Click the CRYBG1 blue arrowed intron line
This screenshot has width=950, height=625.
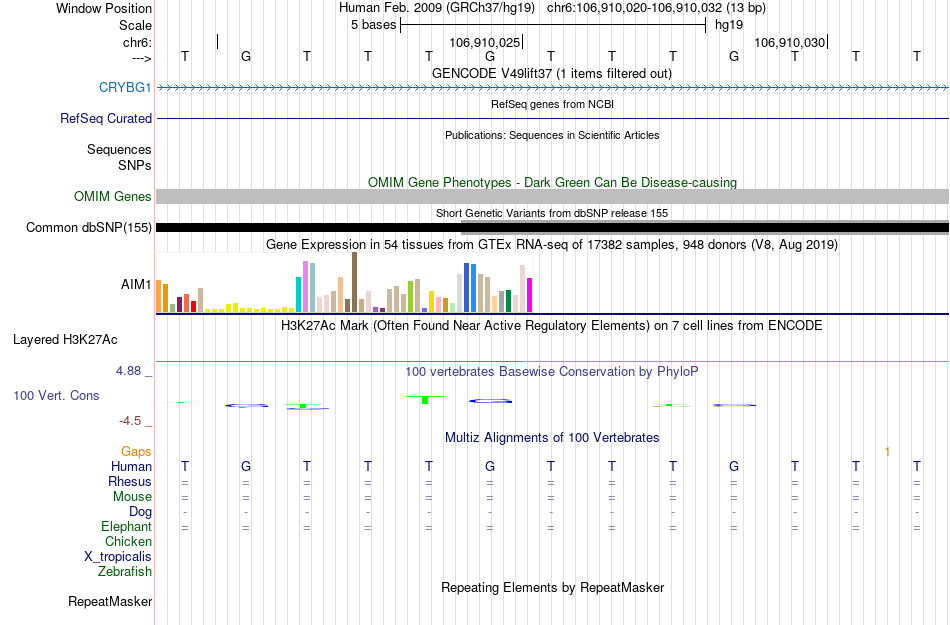(x=552, y=88)
